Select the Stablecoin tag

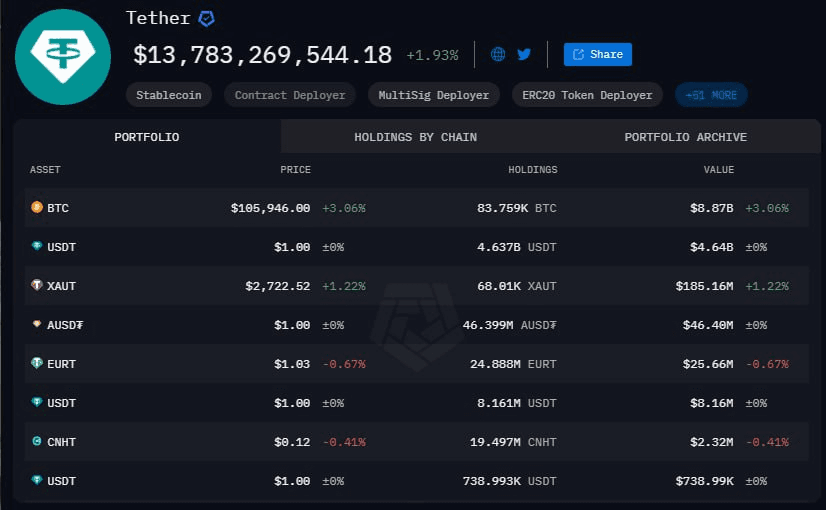tap(169, 95)
